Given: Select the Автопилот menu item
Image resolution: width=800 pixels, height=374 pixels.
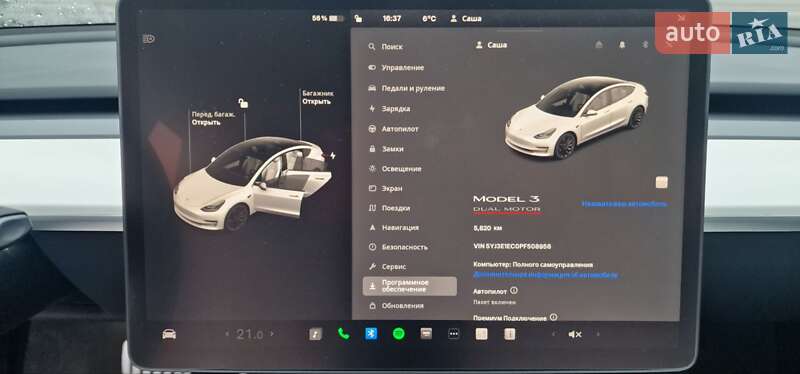Looking at the screenshot, I should pos(393,129).
